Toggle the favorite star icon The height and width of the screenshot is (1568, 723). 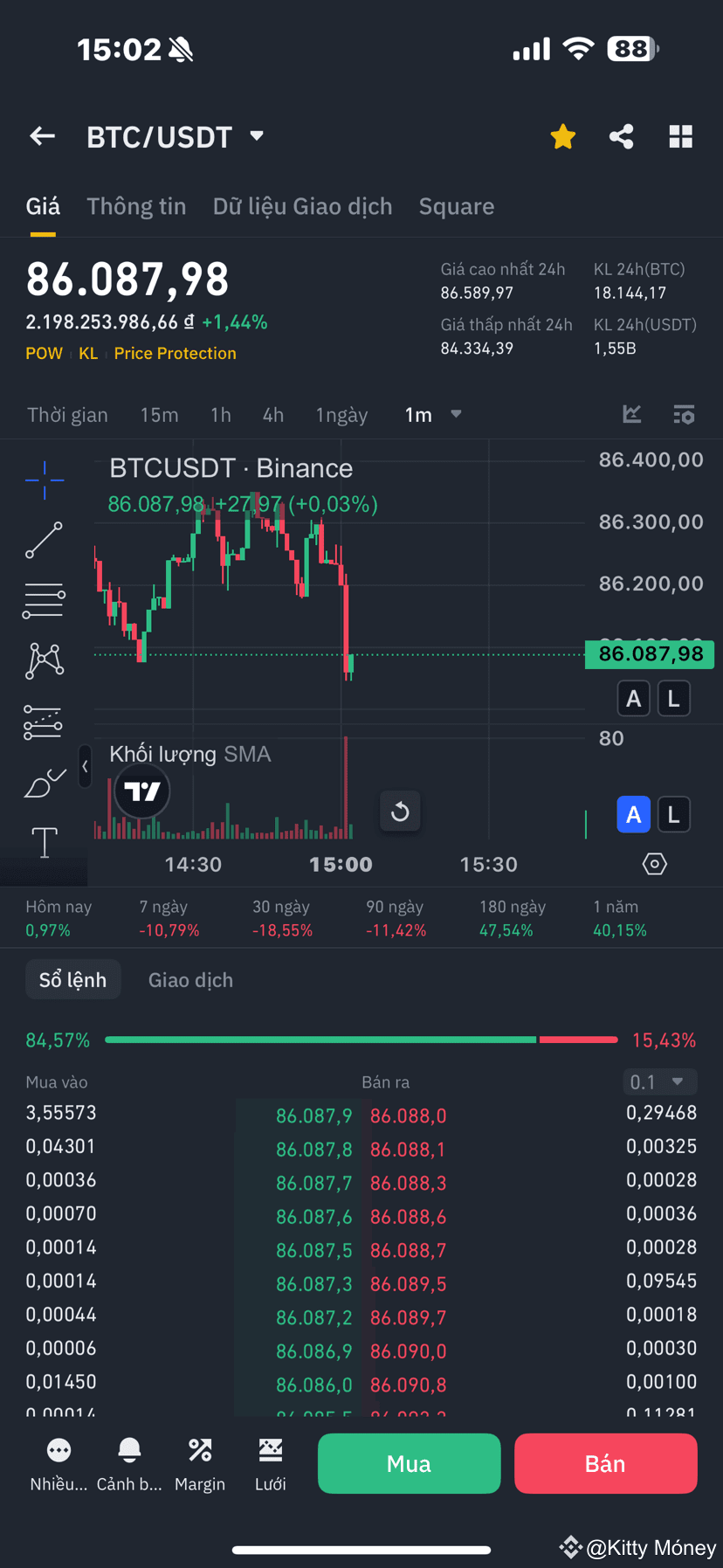(563, 136)
